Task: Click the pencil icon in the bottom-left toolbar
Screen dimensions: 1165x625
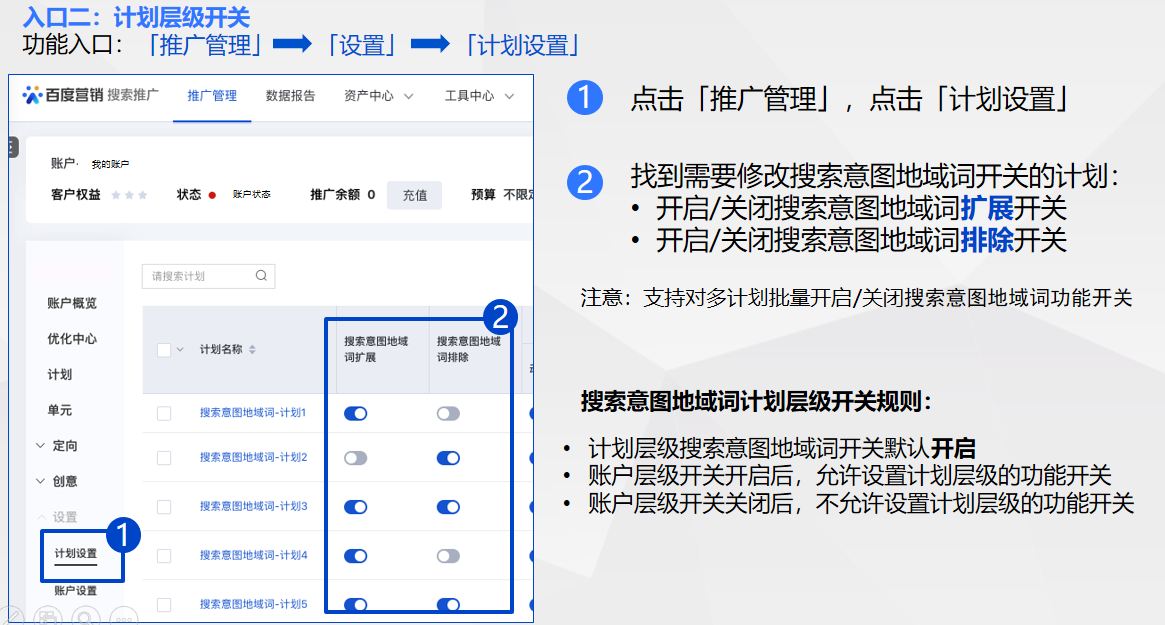Action: point(11,616)
